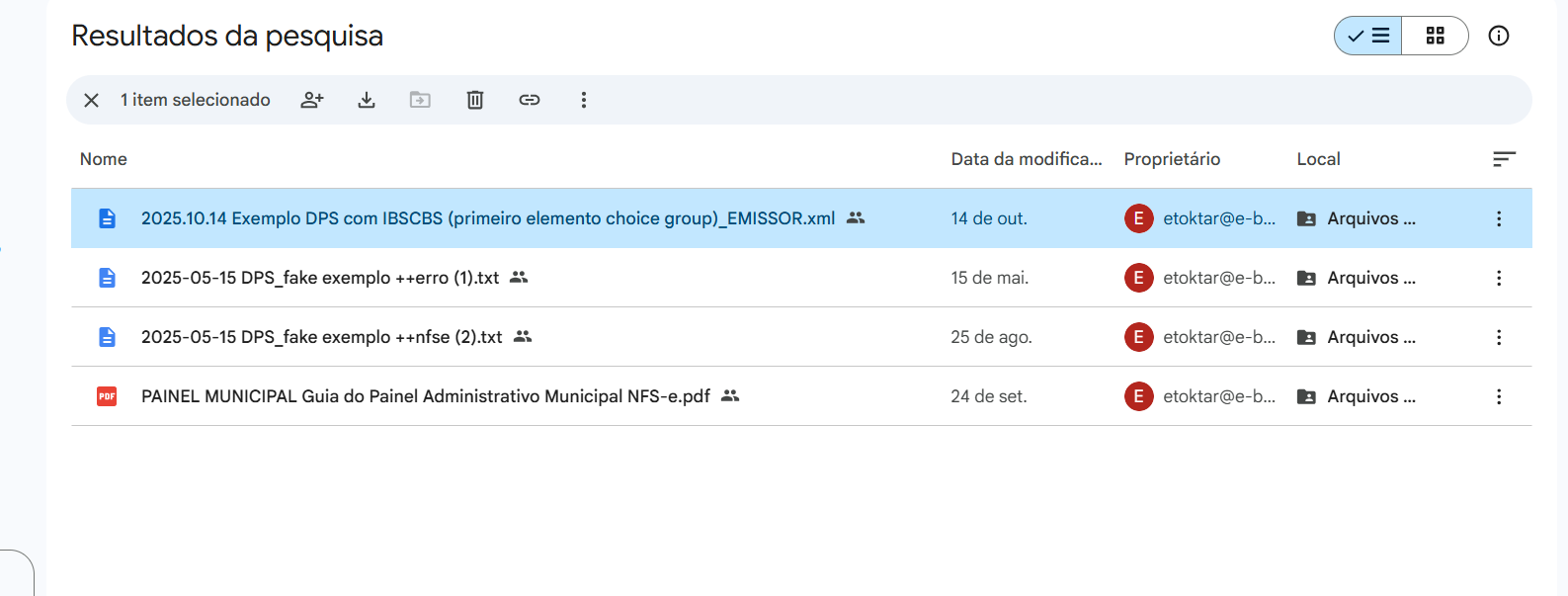The image size is (1568, 596).
Task: Open sort options icon in header
Action: point(1504,159)
